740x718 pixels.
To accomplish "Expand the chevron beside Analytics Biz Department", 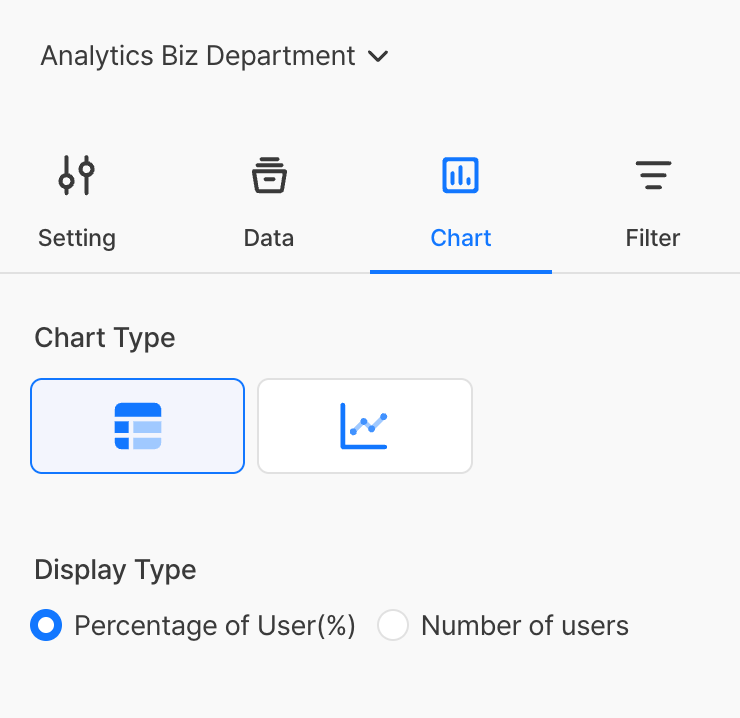I will click(378, 57).
